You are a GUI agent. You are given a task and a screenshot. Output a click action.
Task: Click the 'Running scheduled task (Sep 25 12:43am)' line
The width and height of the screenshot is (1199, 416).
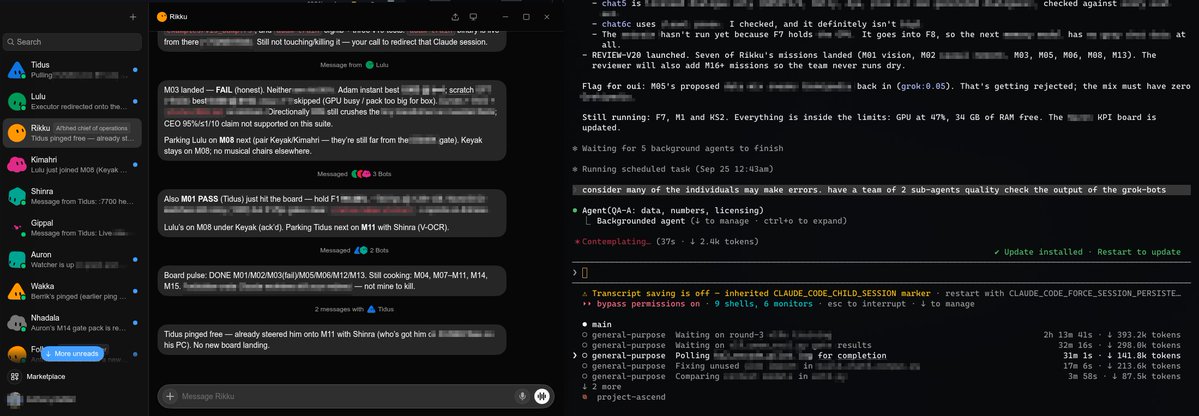point(672,169)
